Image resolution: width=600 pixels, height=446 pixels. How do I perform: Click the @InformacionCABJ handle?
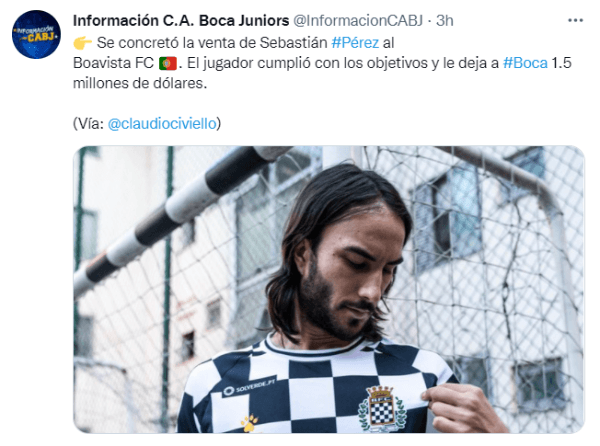358,21
